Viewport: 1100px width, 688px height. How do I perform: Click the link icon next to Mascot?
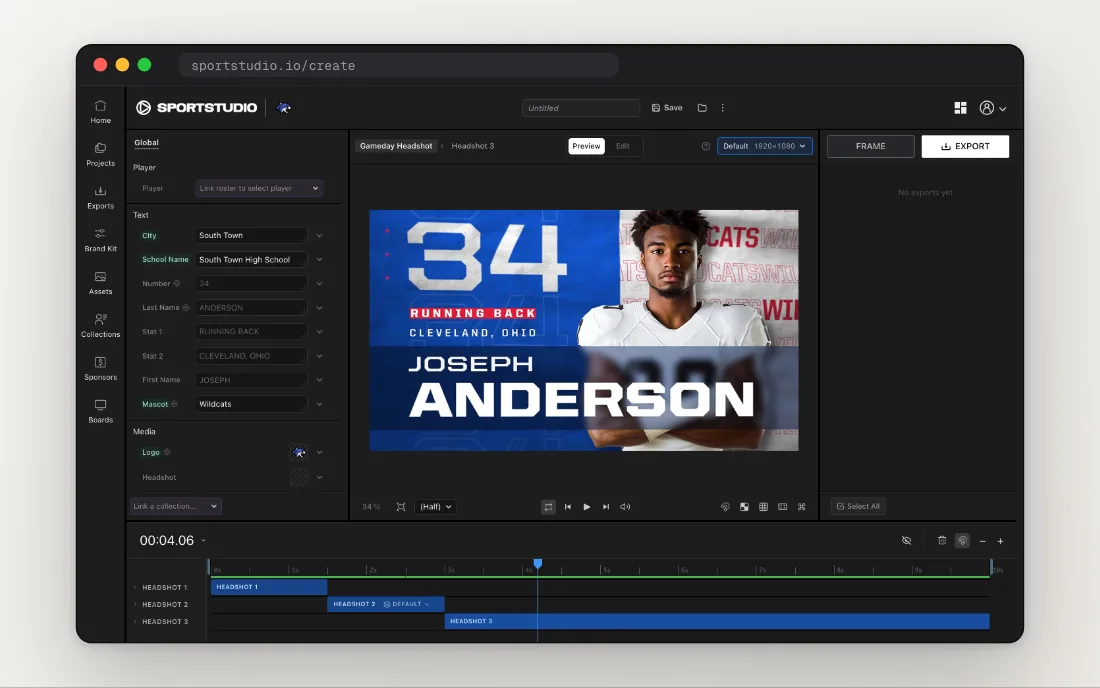click(174, 404)
